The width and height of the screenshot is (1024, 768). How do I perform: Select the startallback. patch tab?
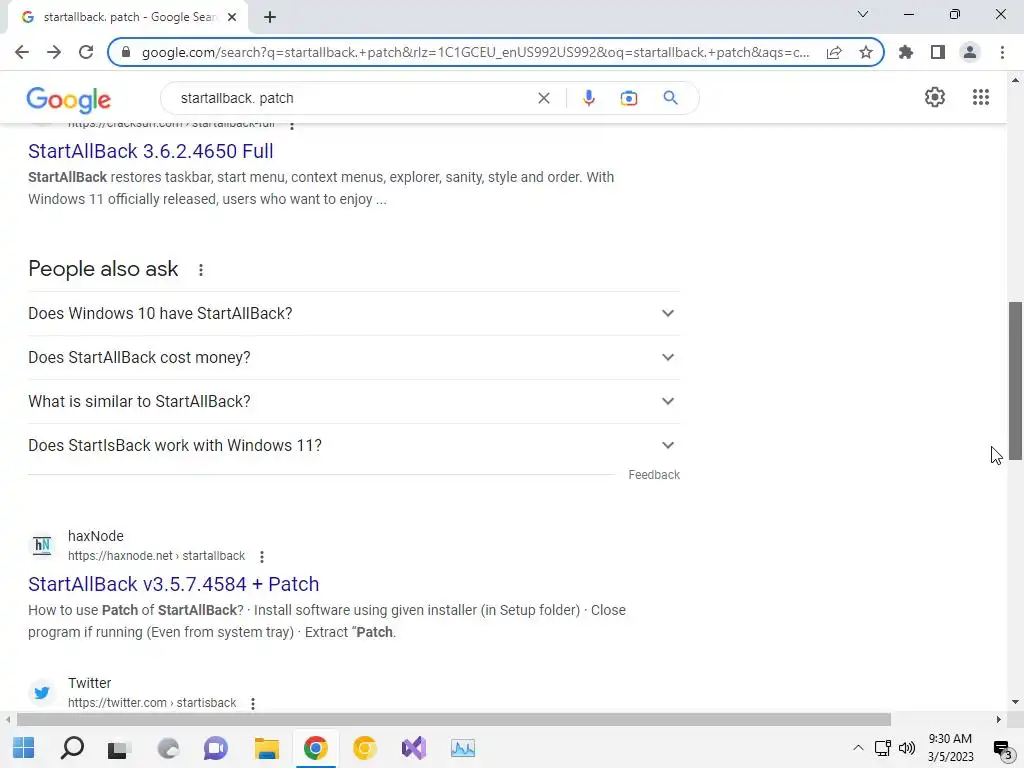(x=129, y=17)
